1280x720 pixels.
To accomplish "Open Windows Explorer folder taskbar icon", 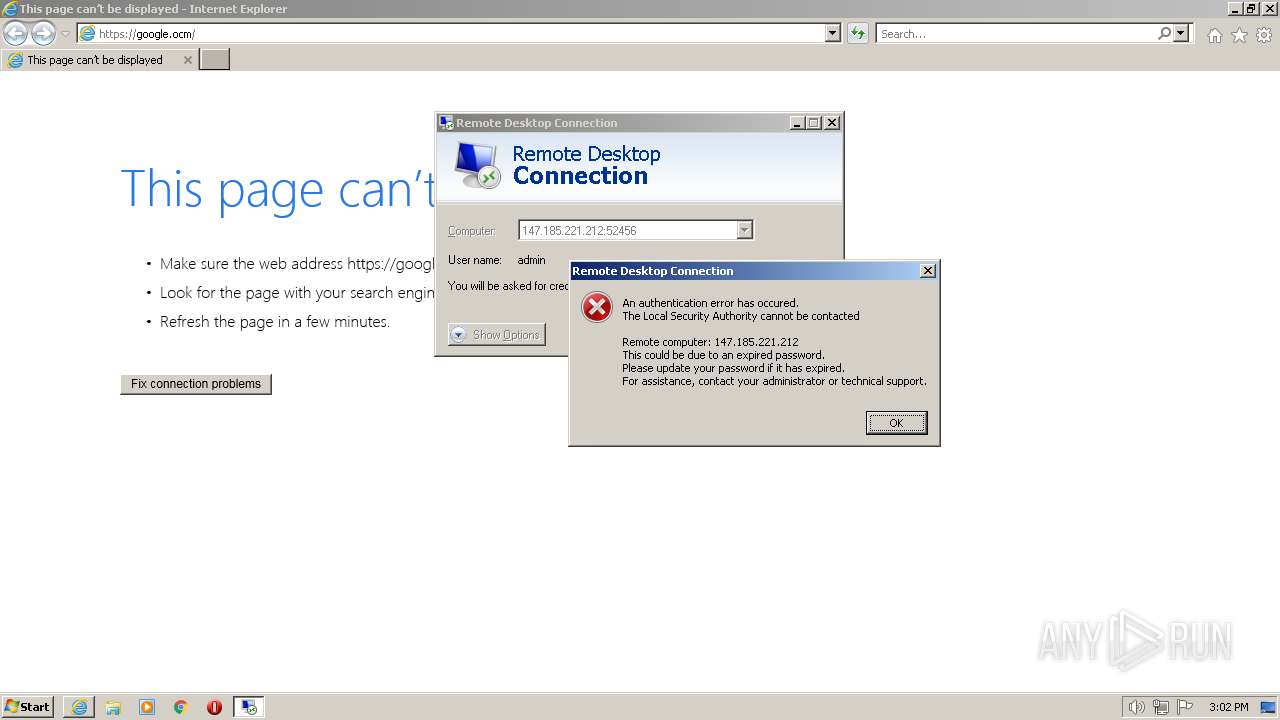I will tap(113, 707).
